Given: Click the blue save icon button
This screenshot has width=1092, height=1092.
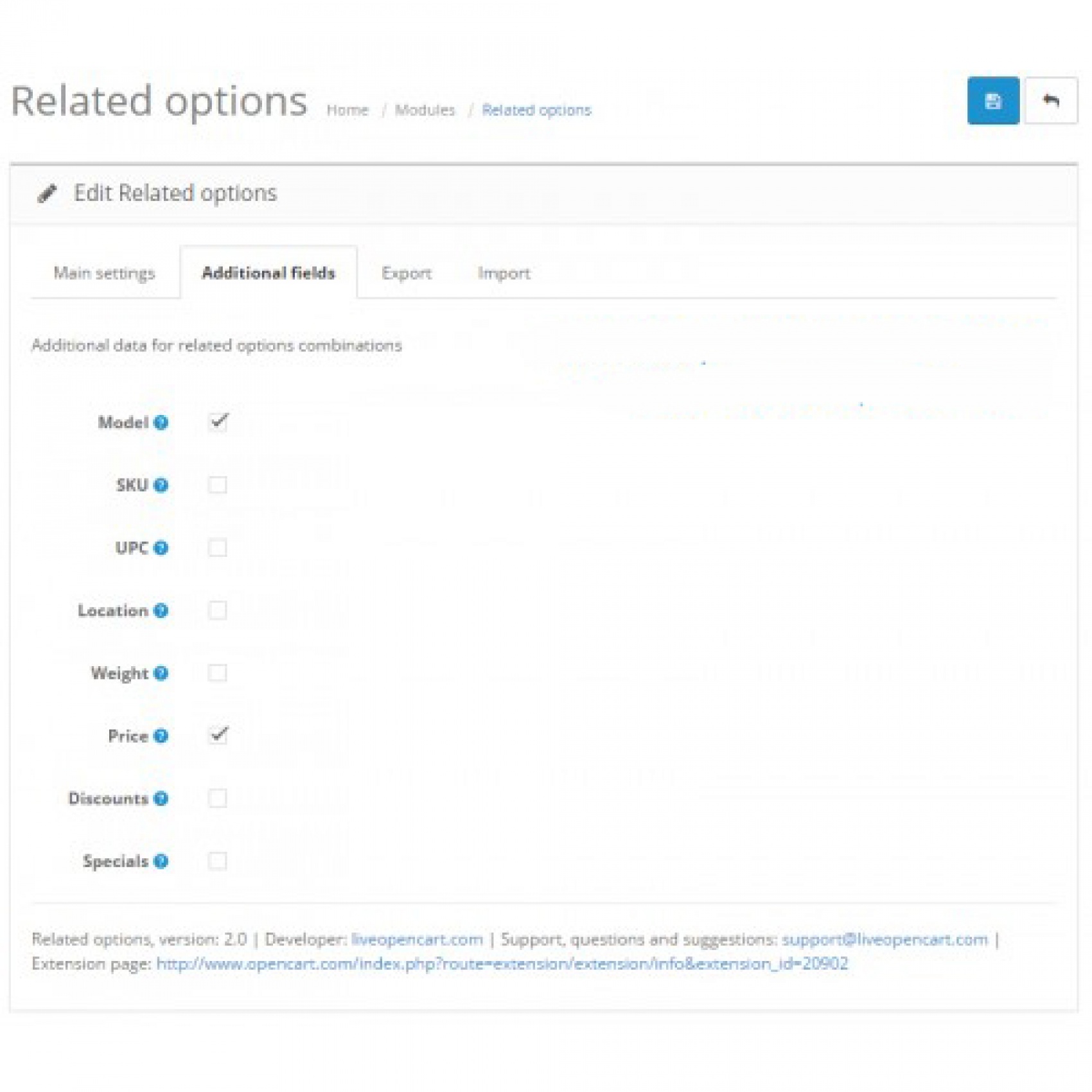Looking at the screenshot, I should [x=992, y=101].
